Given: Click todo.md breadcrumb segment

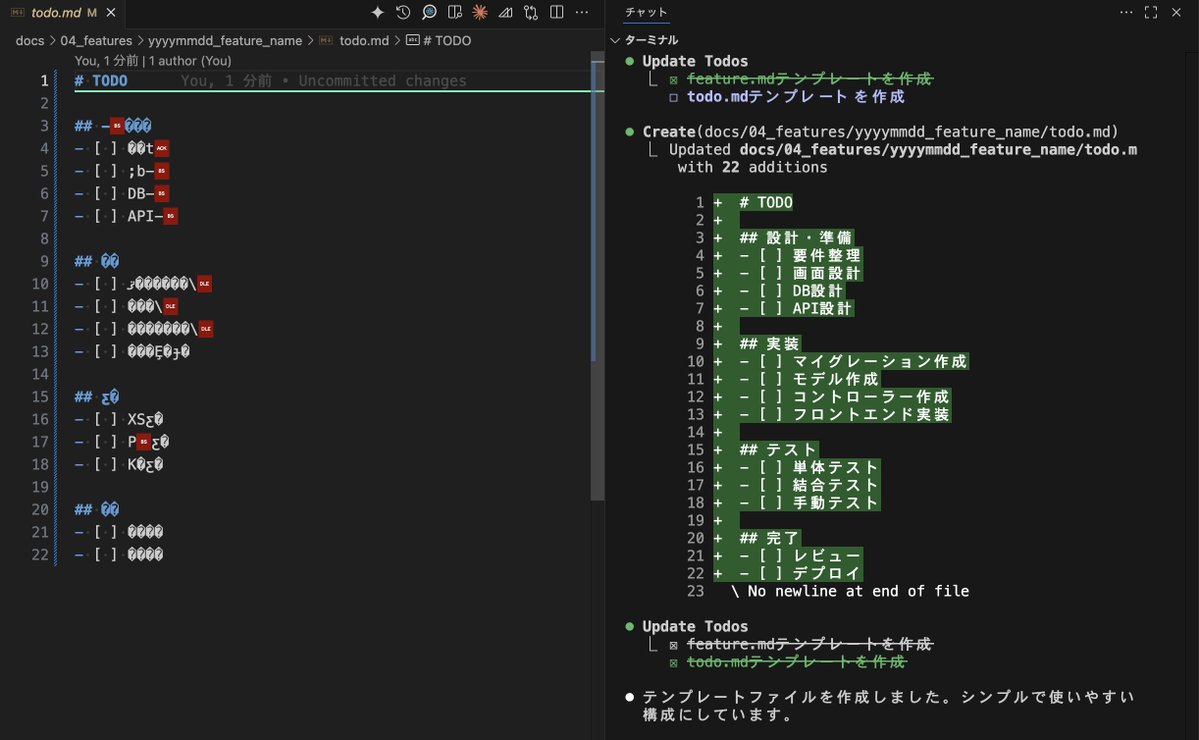Looking at the screenshot, I should point(364,41).
